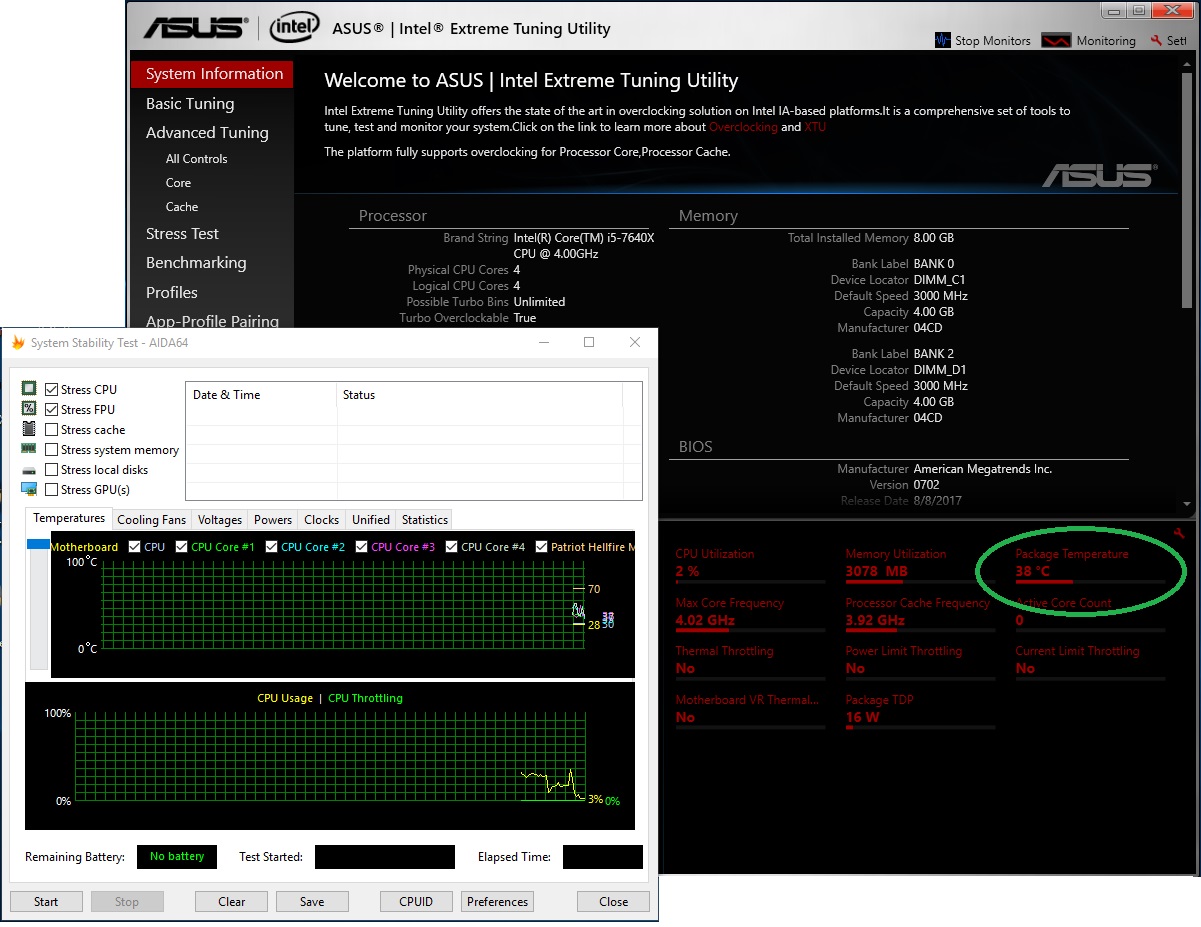
Task: Switch to the Clocks tab
Action: (x=322, y=520)
